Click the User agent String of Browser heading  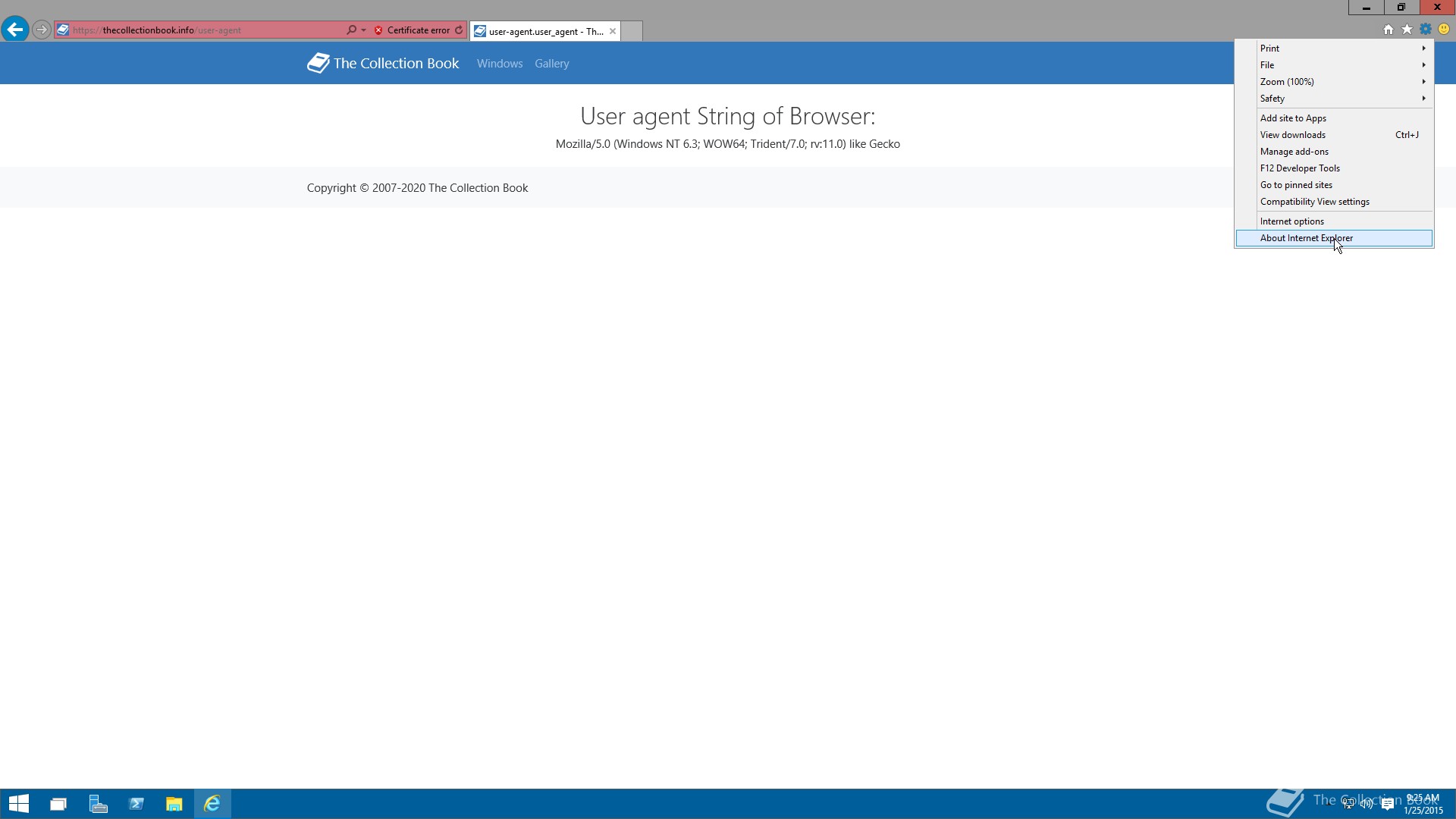[727, 116]
